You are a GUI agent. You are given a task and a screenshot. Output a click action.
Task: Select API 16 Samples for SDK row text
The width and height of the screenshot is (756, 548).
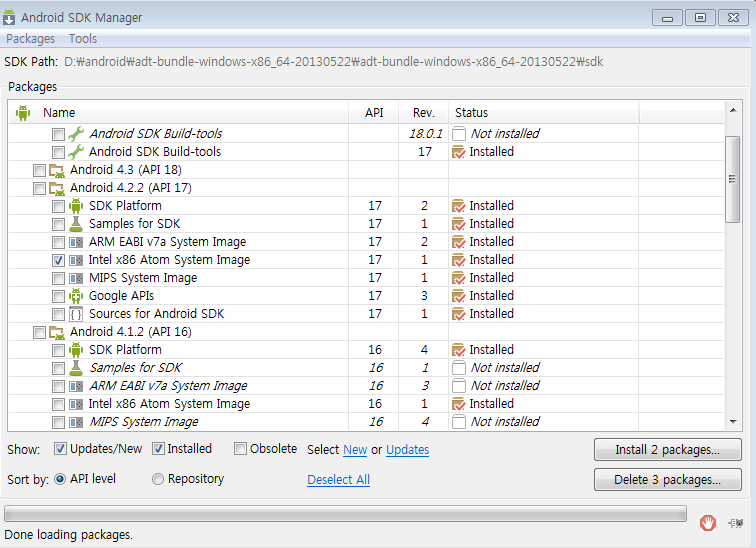(x=135, y=368)
